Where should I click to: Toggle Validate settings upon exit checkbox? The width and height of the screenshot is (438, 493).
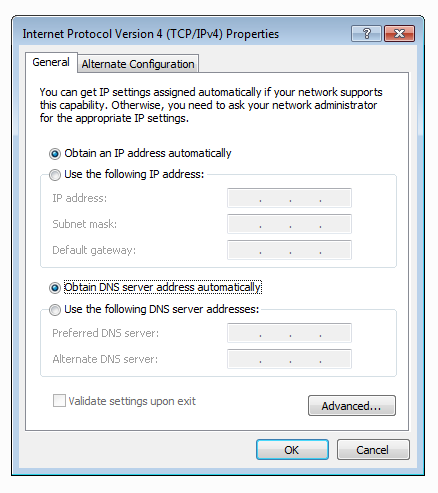pos(59,401)
